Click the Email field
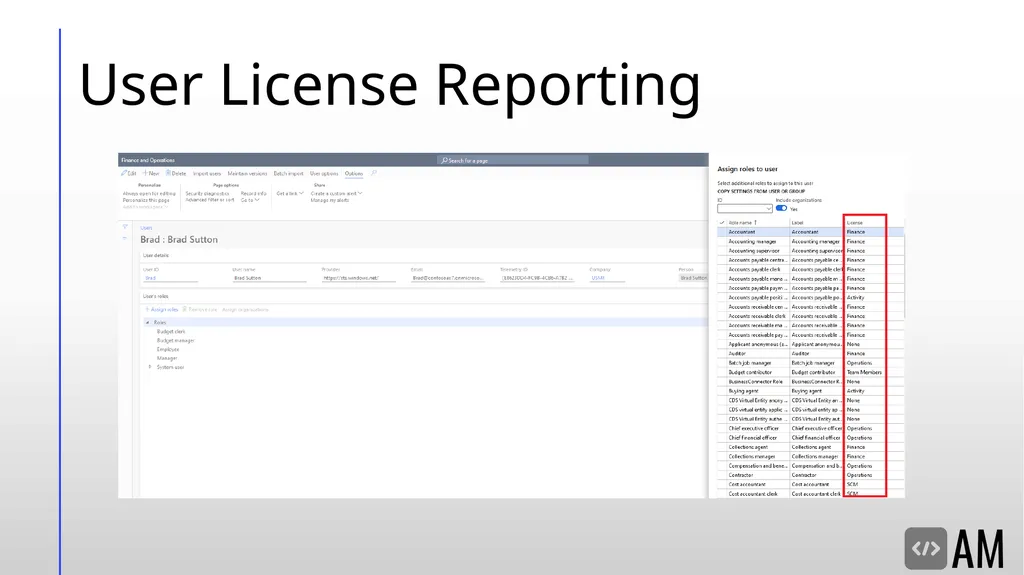 [x=448, y=278]
